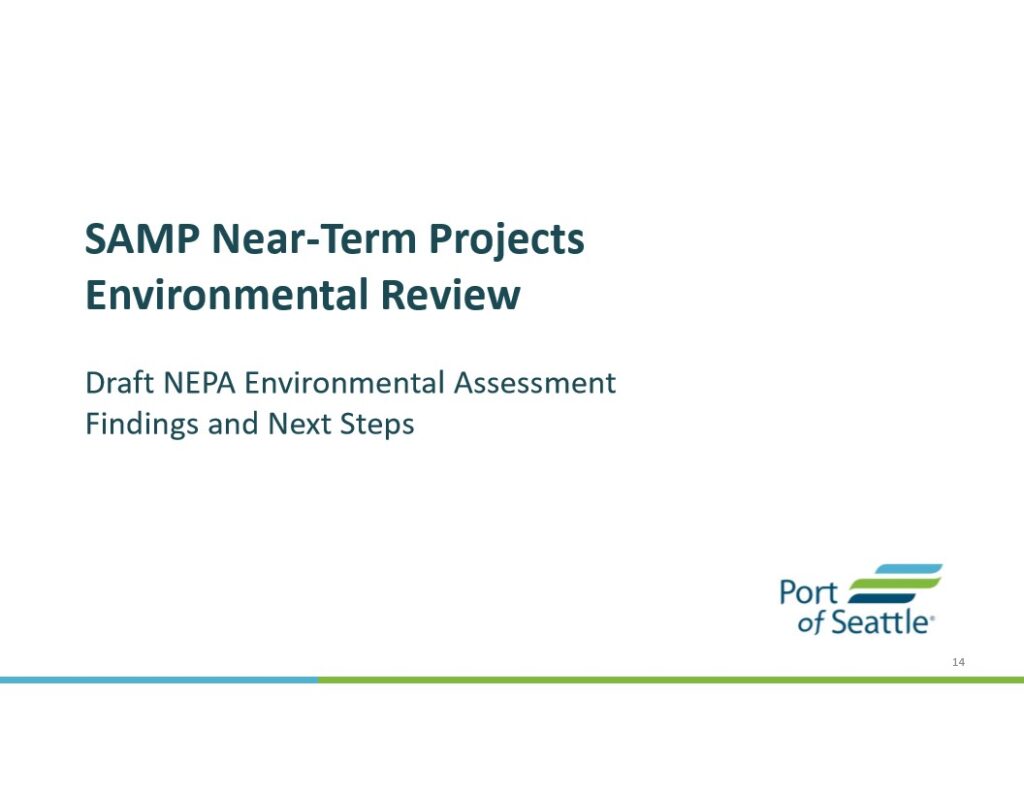This screenshot has height=791, width=1024.
Task: Click the blue segment of the footer bar
Action: click(160, 679)
